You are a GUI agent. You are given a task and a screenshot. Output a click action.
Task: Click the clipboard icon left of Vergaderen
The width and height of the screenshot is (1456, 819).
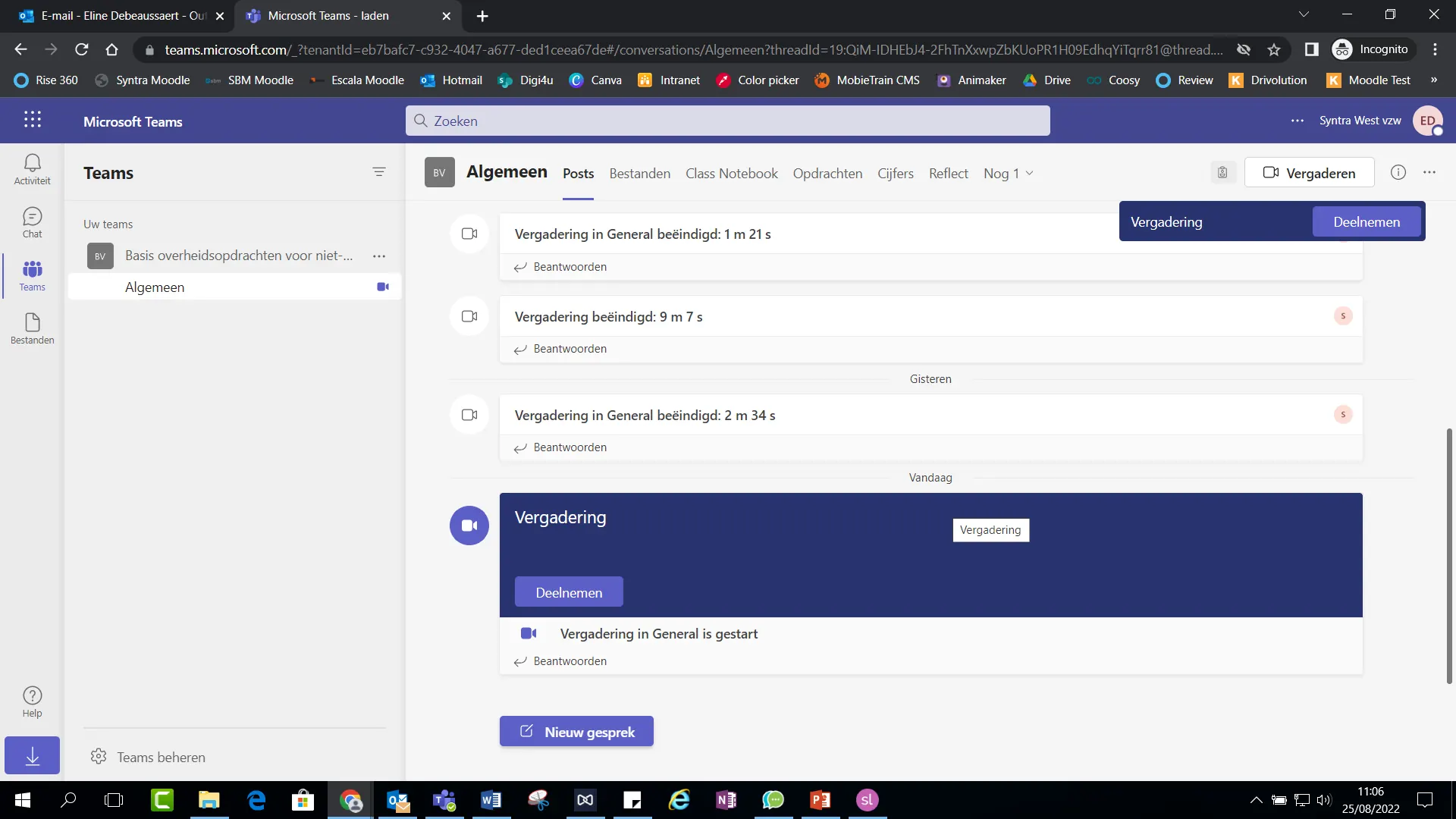coord(1222,172)
